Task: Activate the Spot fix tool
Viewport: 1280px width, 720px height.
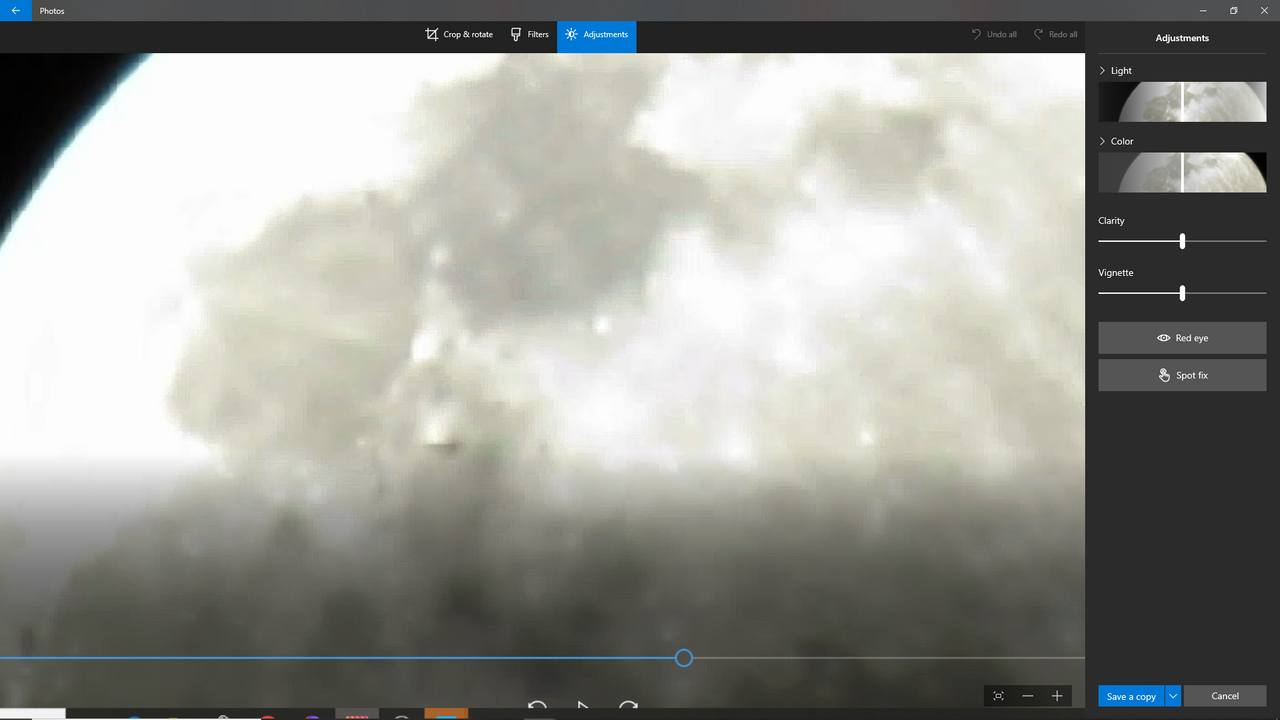Action: pos(1182,375)
